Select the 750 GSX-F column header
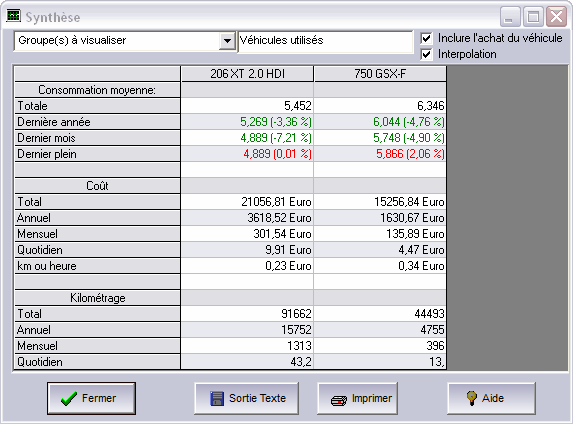573x424 pixels. click(380, 74)
